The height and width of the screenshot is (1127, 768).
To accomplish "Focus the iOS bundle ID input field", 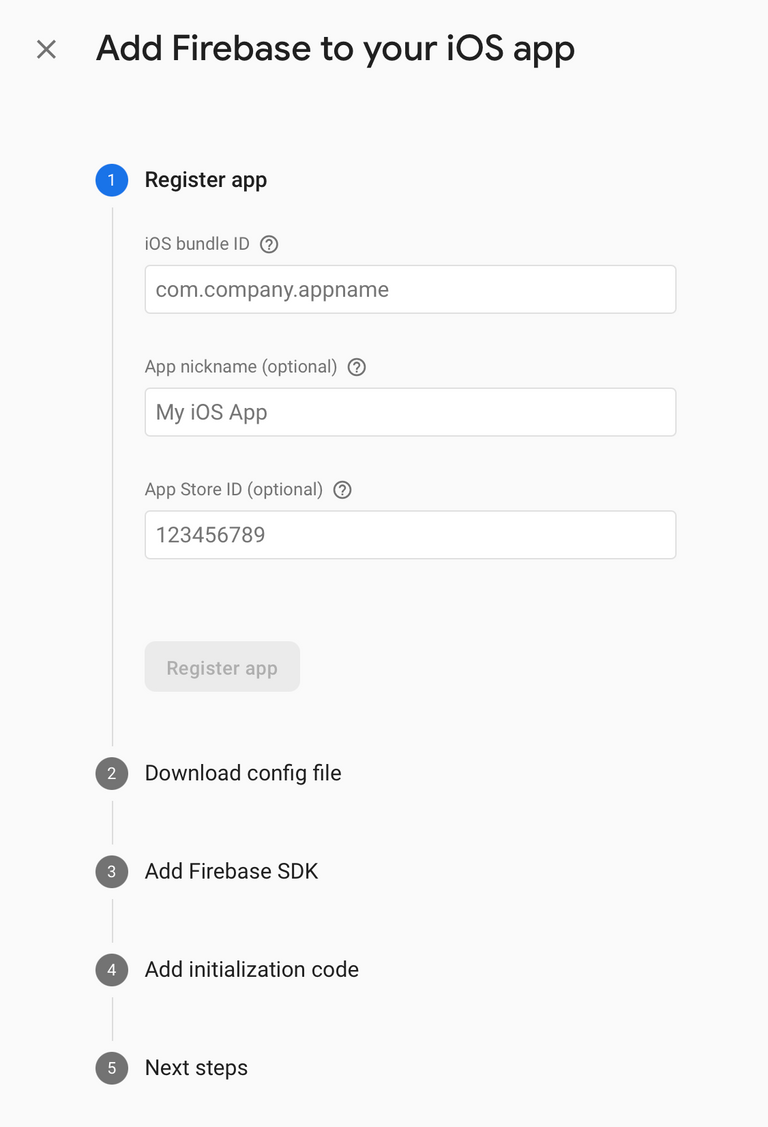I will point(410,290).
